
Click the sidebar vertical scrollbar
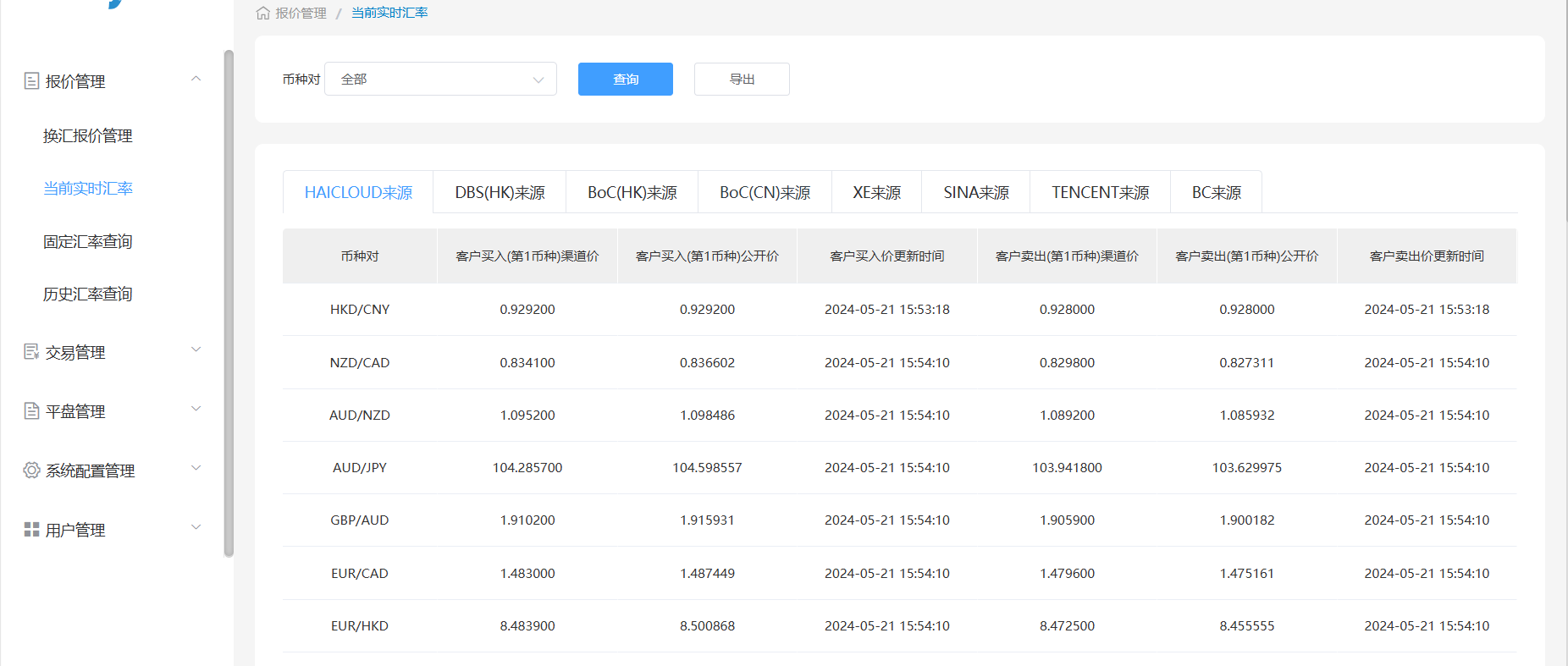tap(229, 304)
